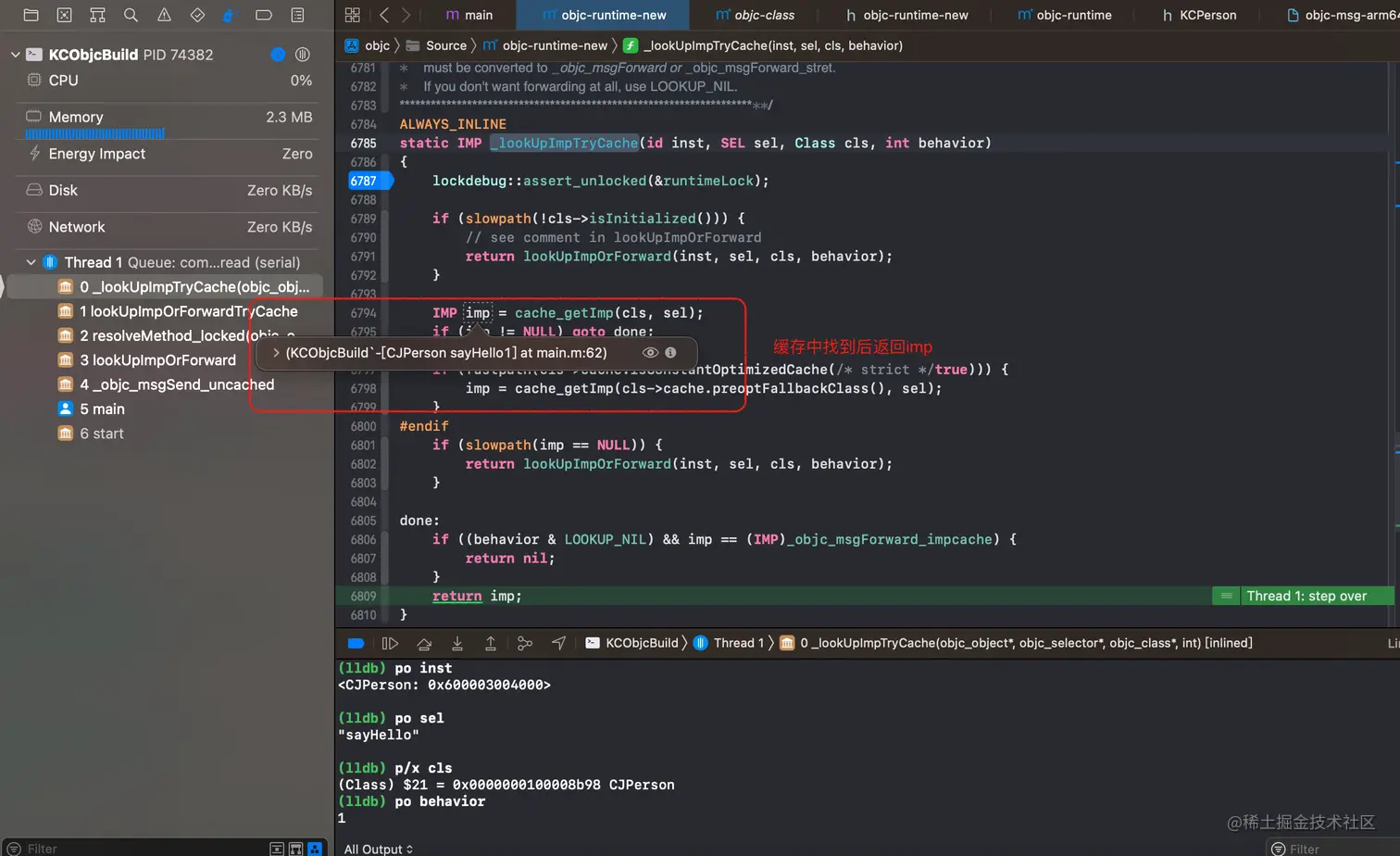Screen dimensions: 1400x856
Task: Select stack frame 5 main
Action: point(91,409)
